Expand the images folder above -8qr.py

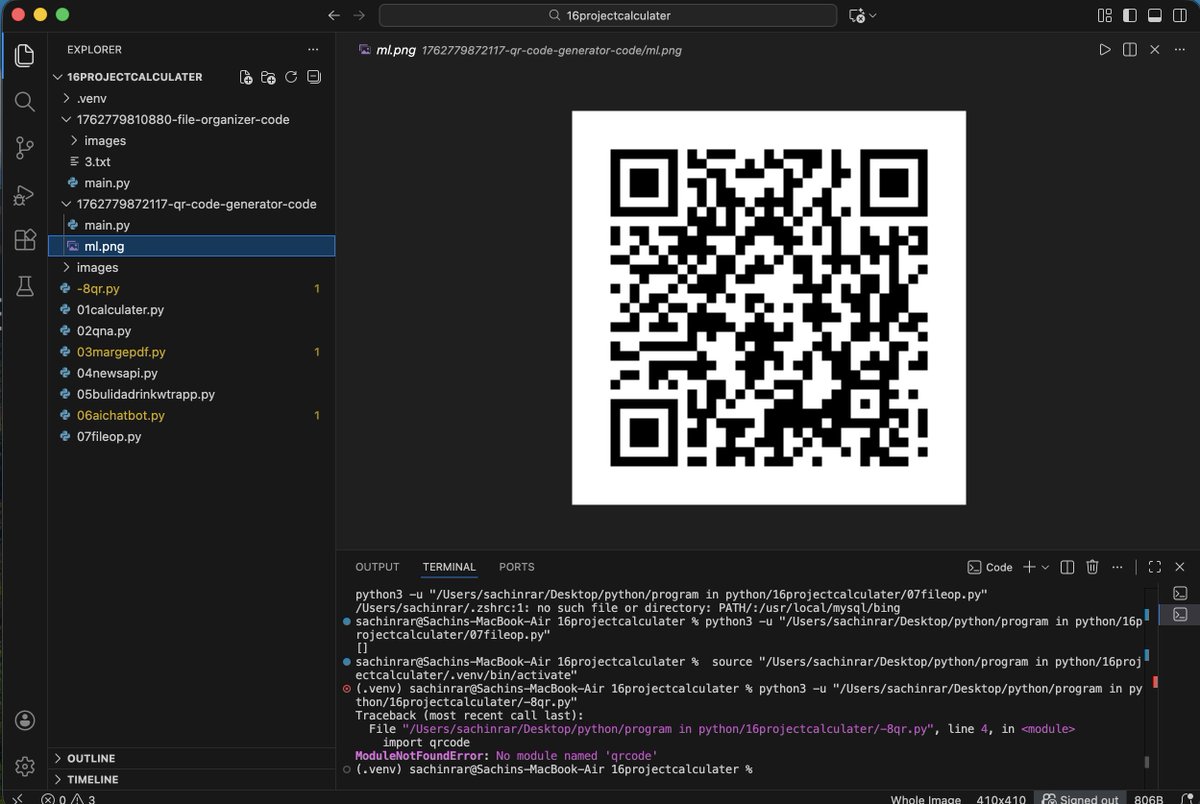(66, 267)
